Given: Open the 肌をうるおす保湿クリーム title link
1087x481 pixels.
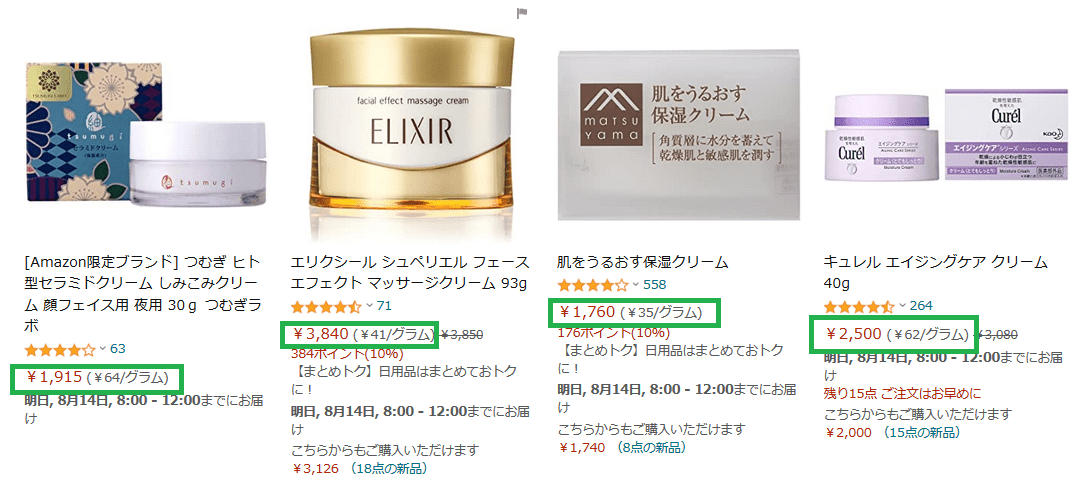Looking at the screenshot, I should pos(643,262).
